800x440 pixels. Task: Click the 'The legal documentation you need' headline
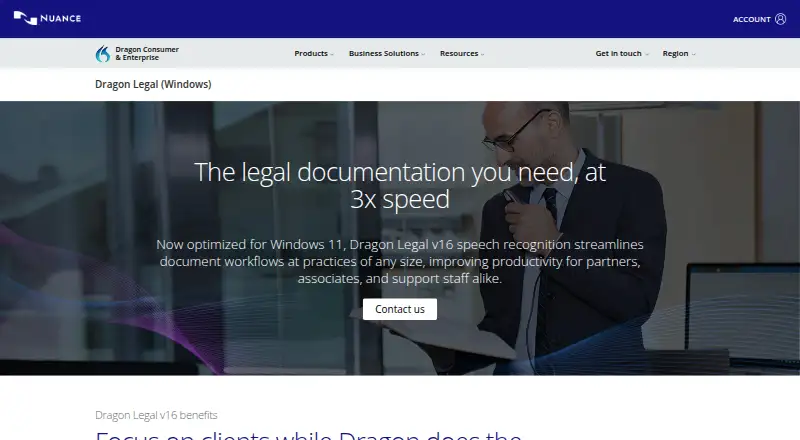[x=399, y=186]
